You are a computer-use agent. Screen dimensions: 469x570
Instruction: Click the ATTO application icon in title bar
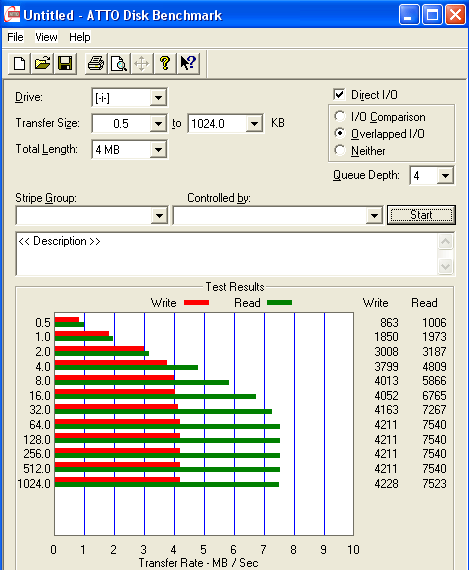tap(12, 15)
